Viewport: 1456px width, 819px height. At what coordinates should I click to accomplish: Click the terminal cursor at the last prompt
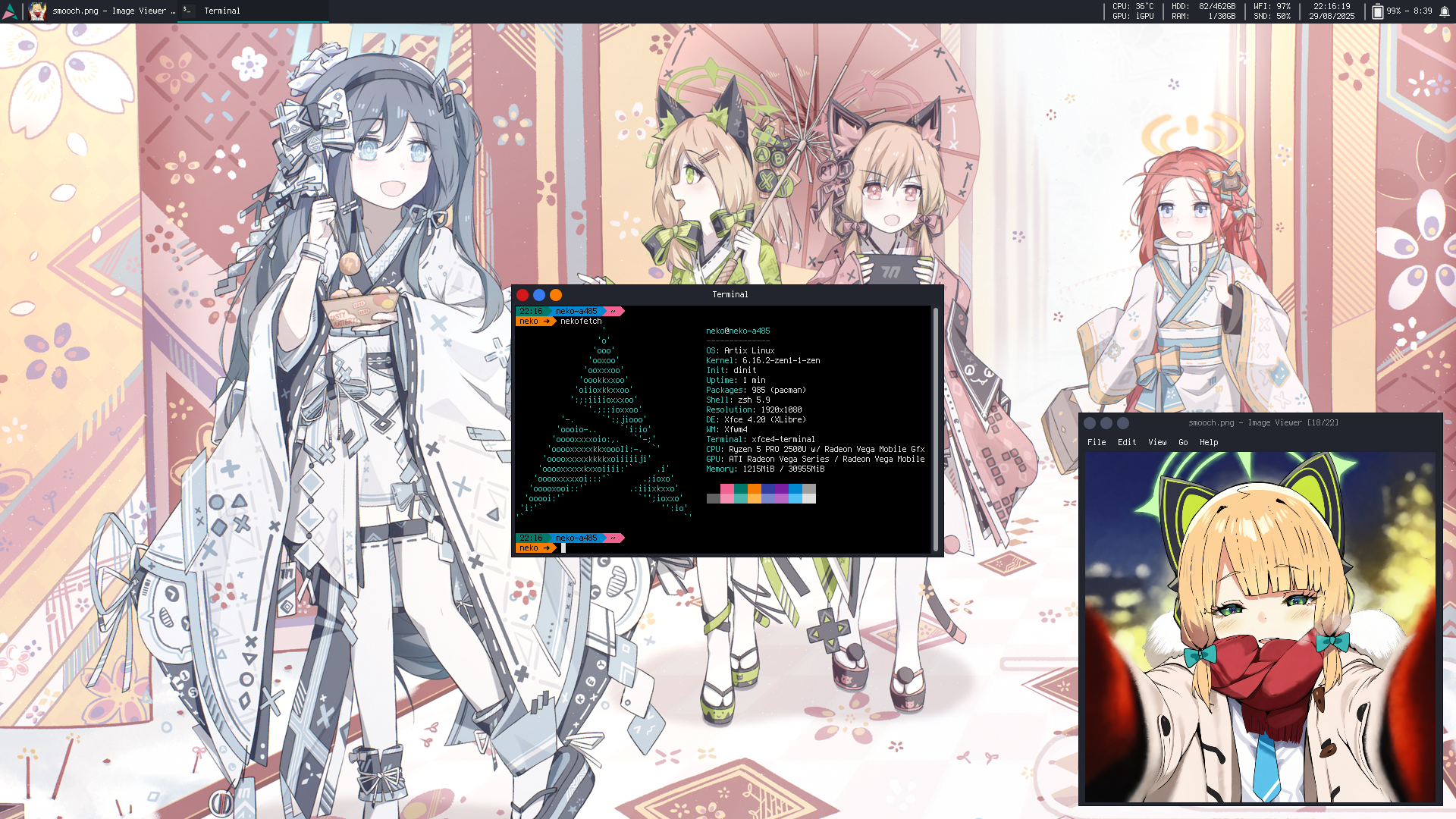[563, 548]
